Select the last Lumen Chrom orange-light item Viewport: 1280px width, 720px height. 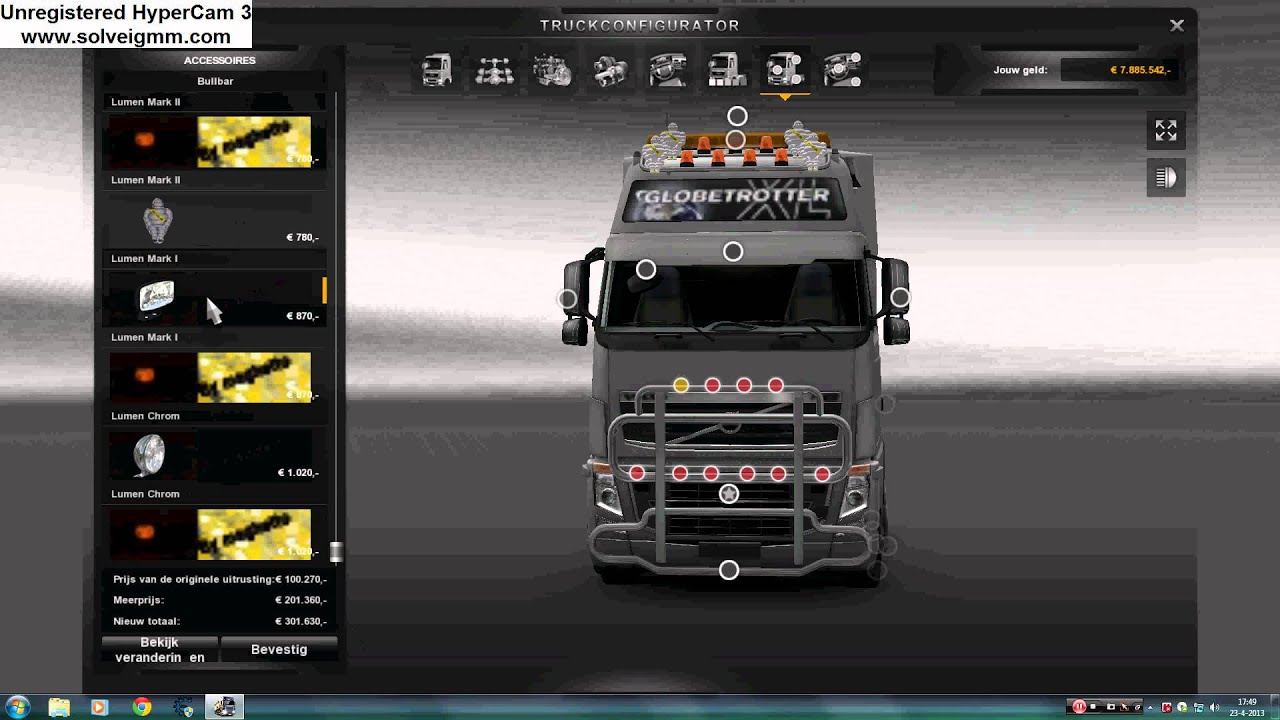(215, 534)
